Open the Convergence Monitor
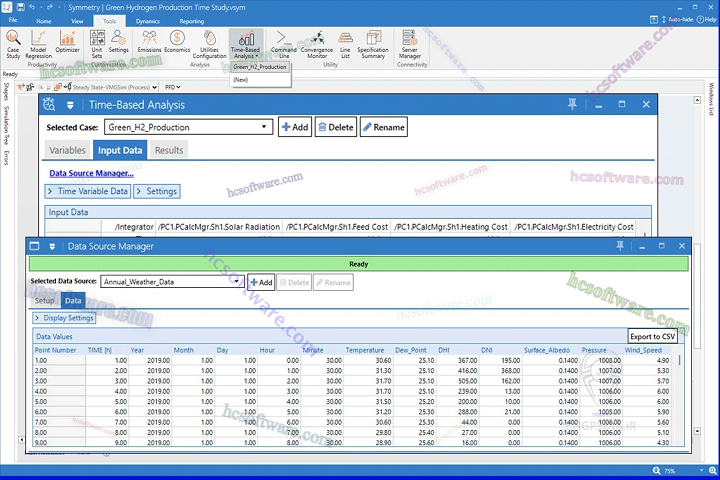The height and width of the screenshot is (480, 720). (317, 44)
